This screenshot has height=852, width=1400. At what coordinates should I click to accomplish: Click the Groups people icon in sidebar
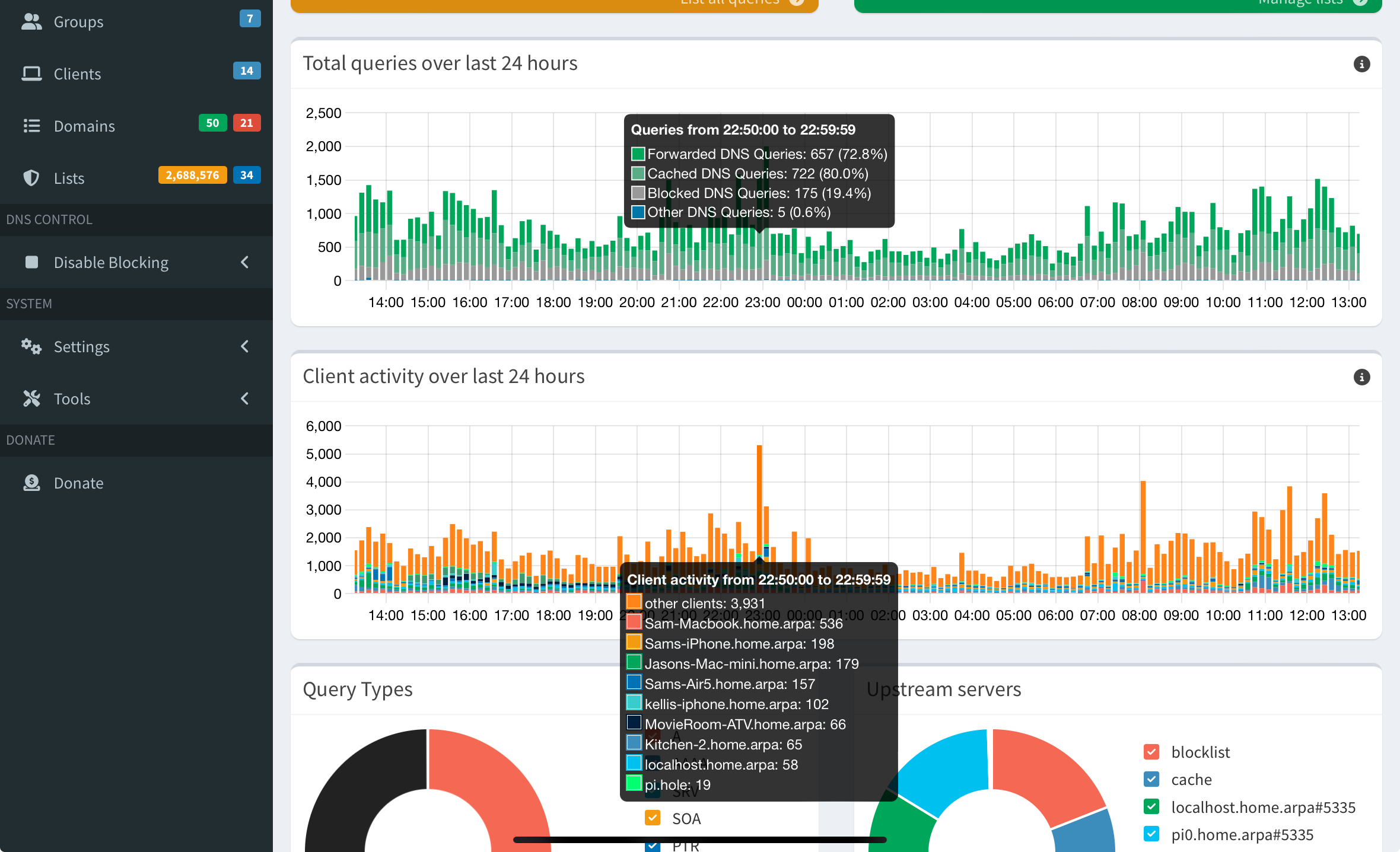pos(31,22)
